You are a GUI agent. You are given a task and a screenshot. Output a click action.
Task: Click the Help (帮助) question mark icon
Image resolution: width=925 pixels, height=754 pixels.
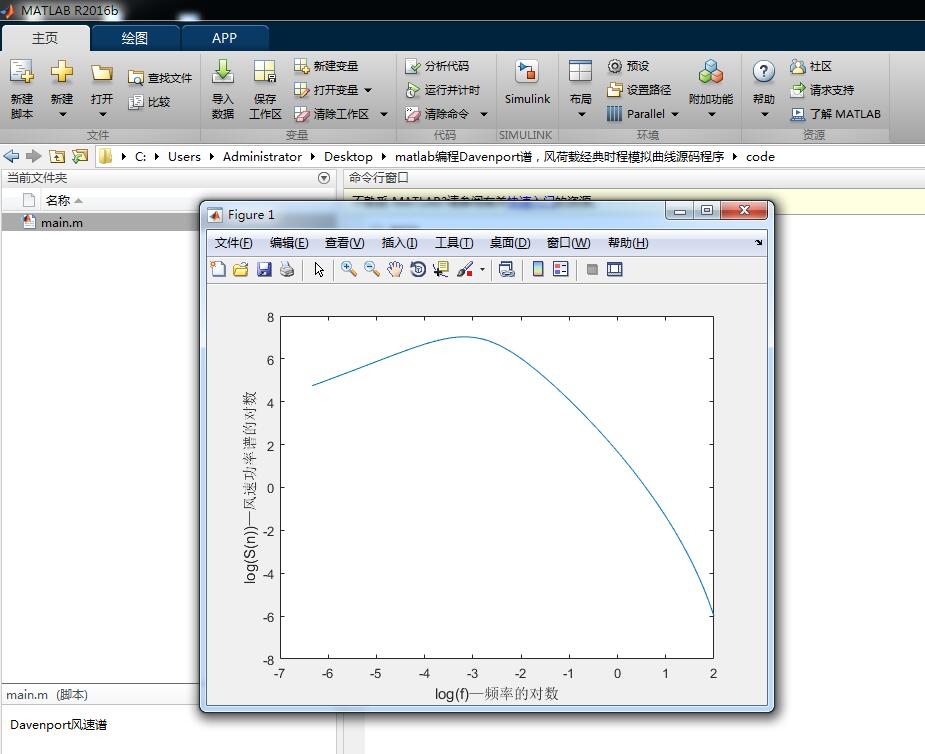click(x=763, y=72)
